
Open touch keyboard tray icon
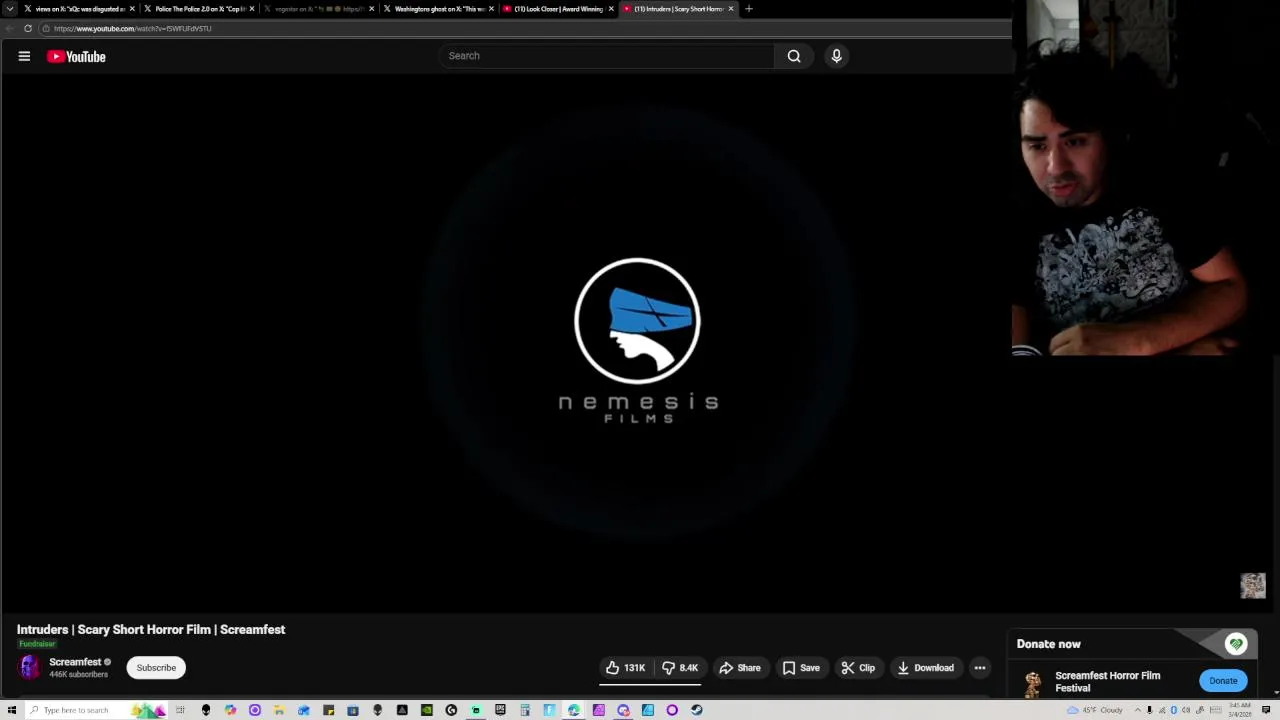(x=1216, y=710)
